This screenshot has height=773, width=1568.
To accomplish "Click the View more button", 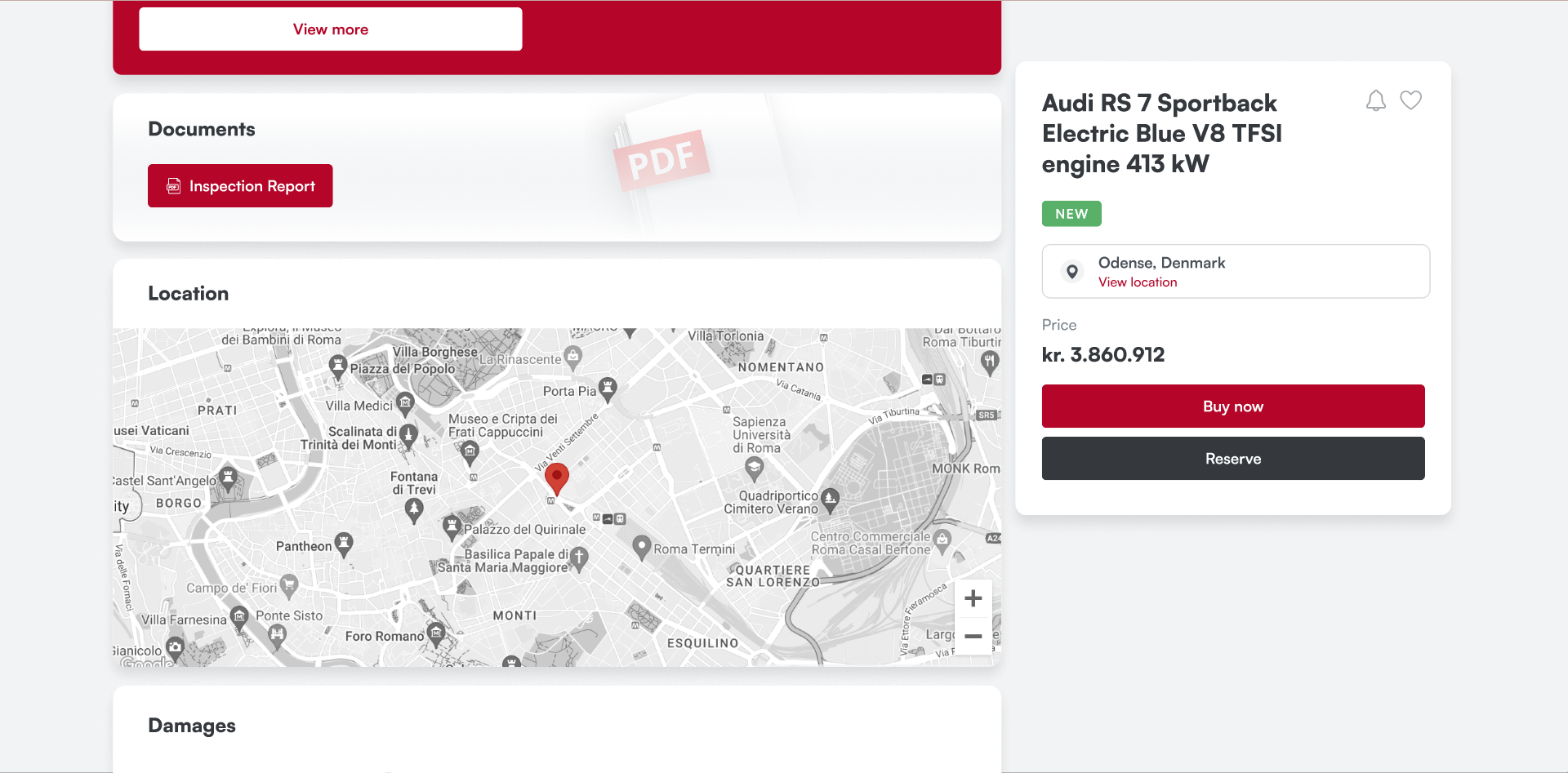I will 331,29.
